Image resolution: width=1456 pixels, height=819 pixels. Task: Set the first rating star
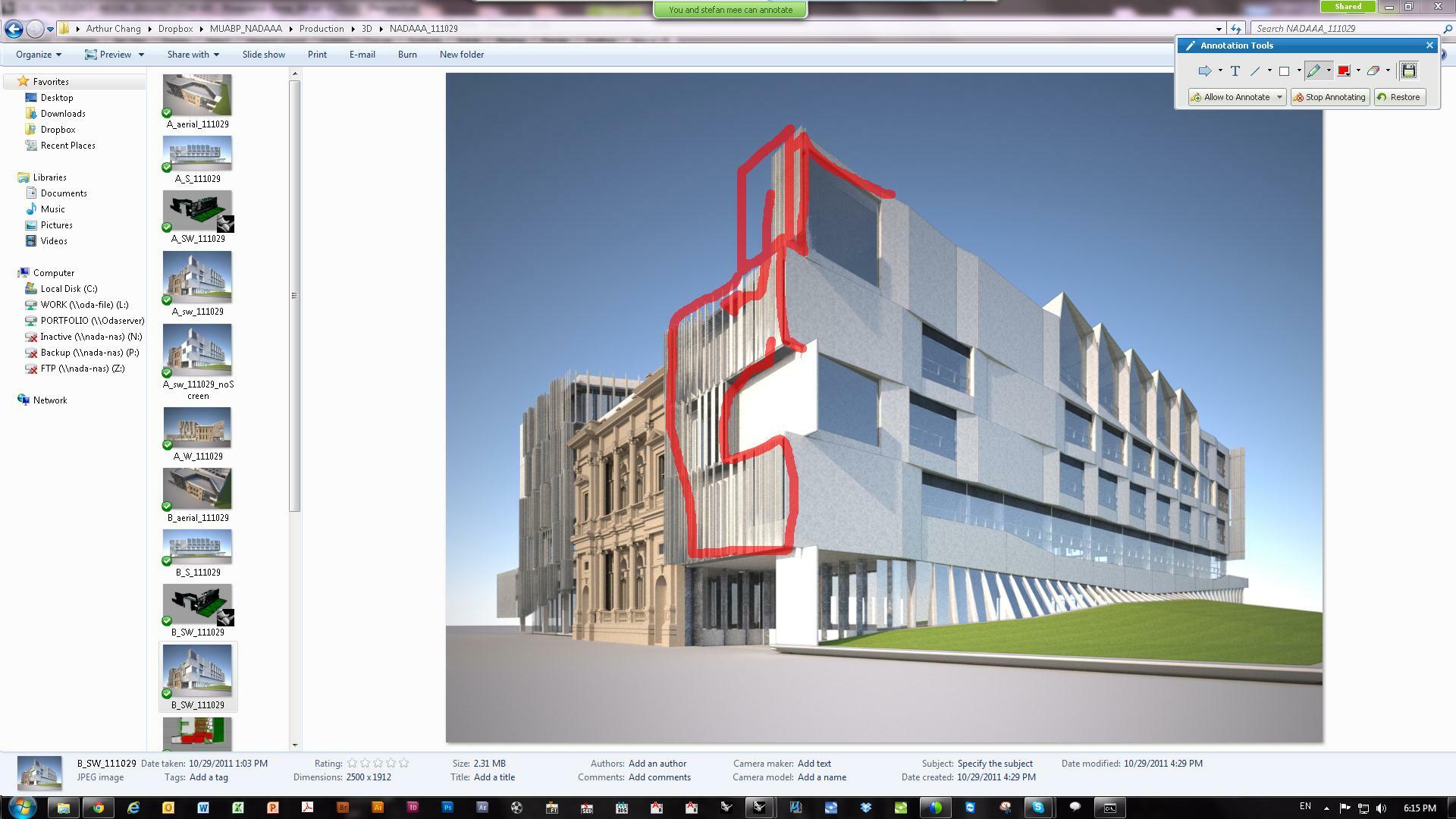(x=352, y=764)
